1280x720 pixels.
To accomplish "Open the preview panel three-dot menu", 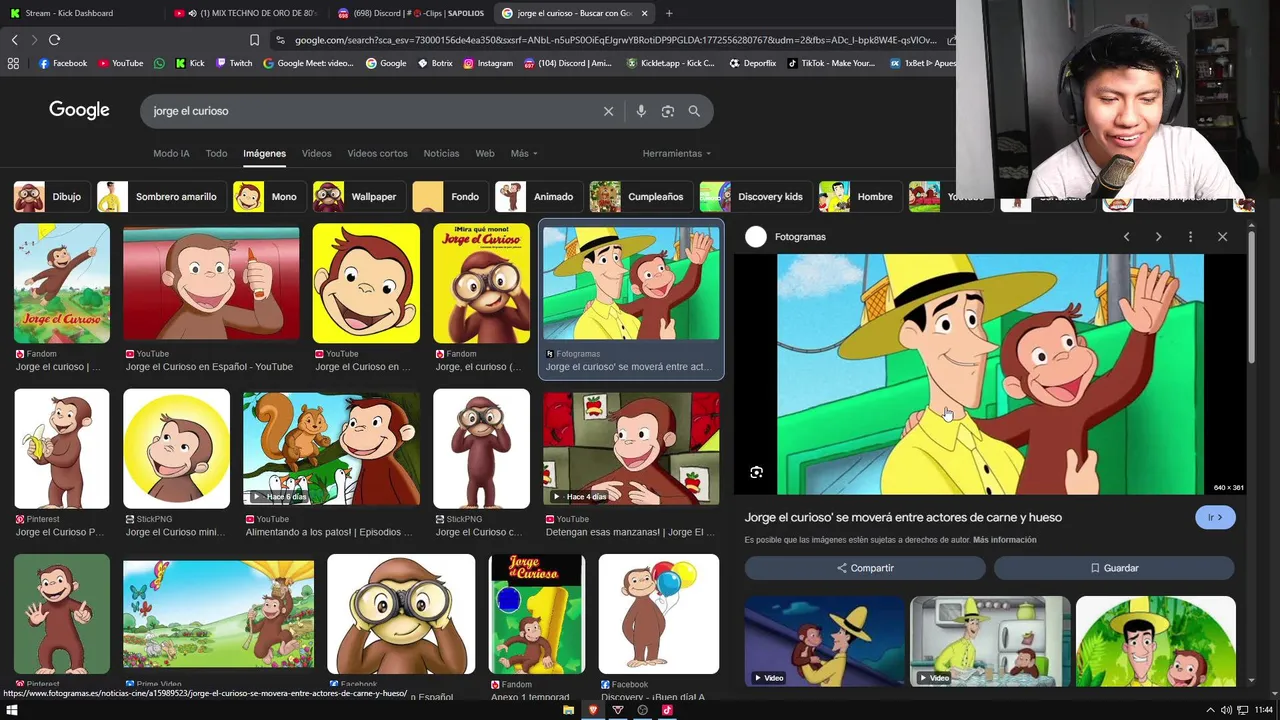I will 1190,237.
